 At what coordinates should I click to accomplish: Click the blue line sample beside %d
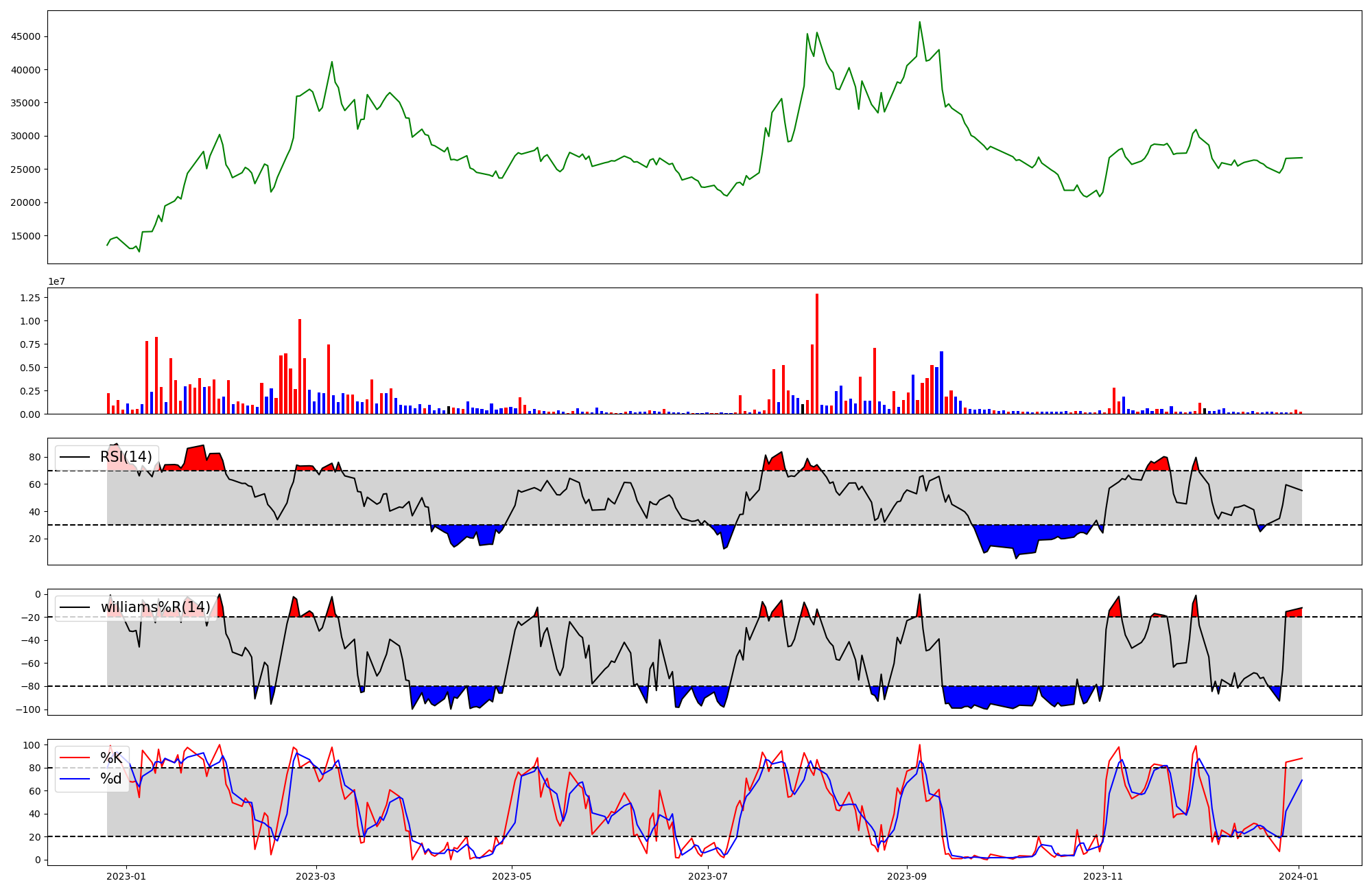75,779
